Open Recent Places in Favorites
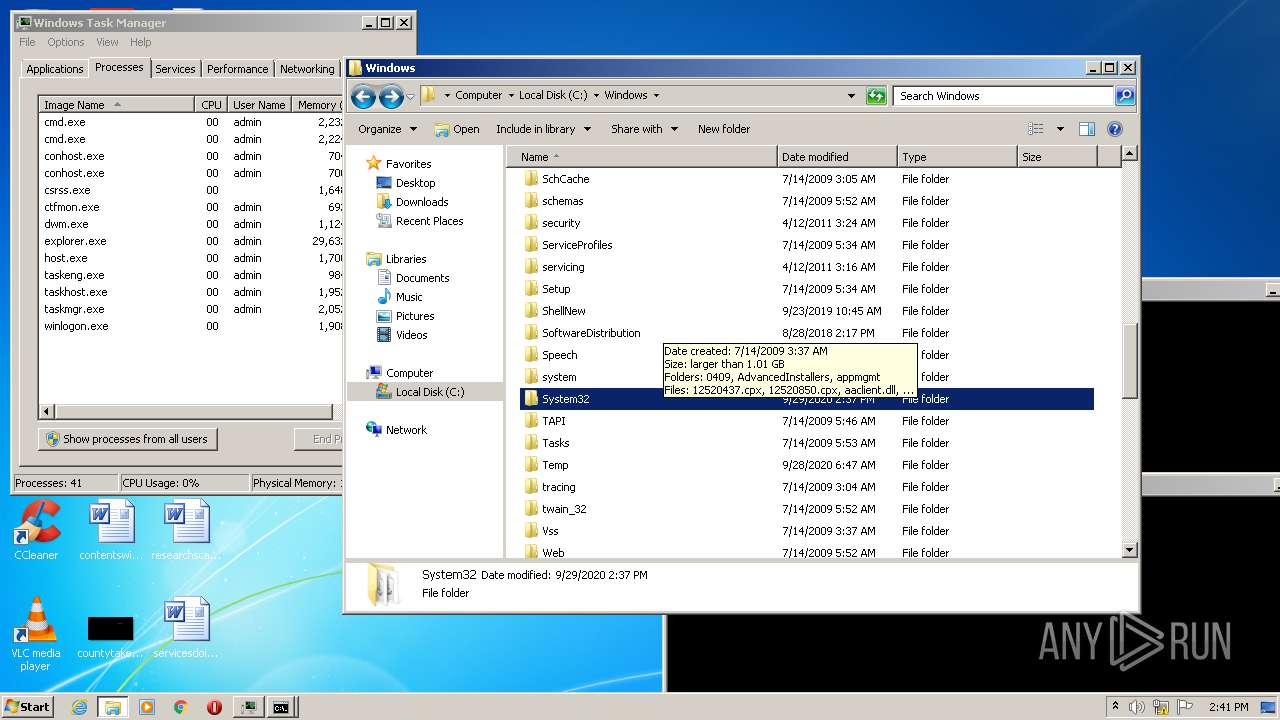 tap(429, 221)
